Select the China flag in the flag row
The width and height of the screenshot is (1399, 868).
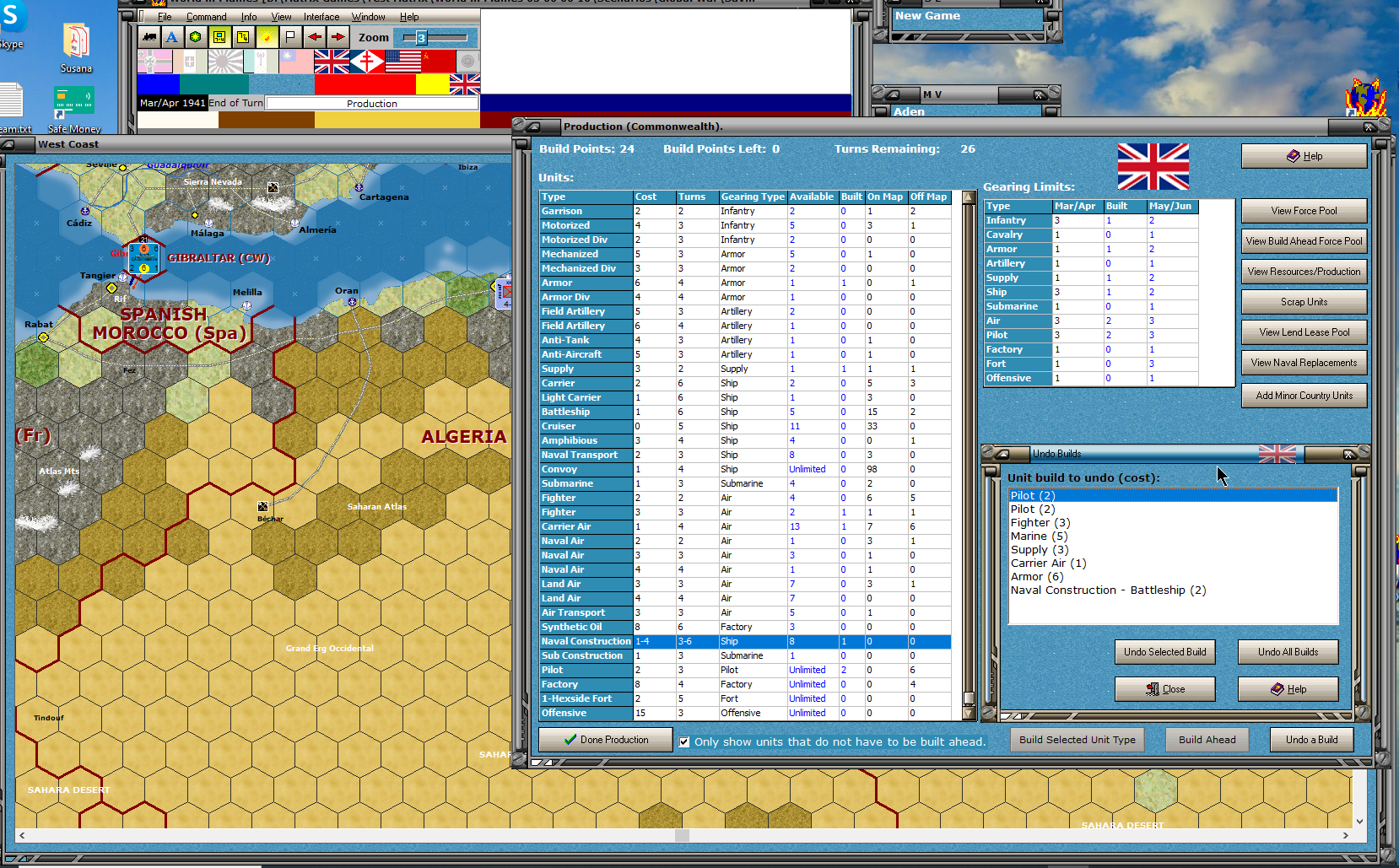[296, 62]
